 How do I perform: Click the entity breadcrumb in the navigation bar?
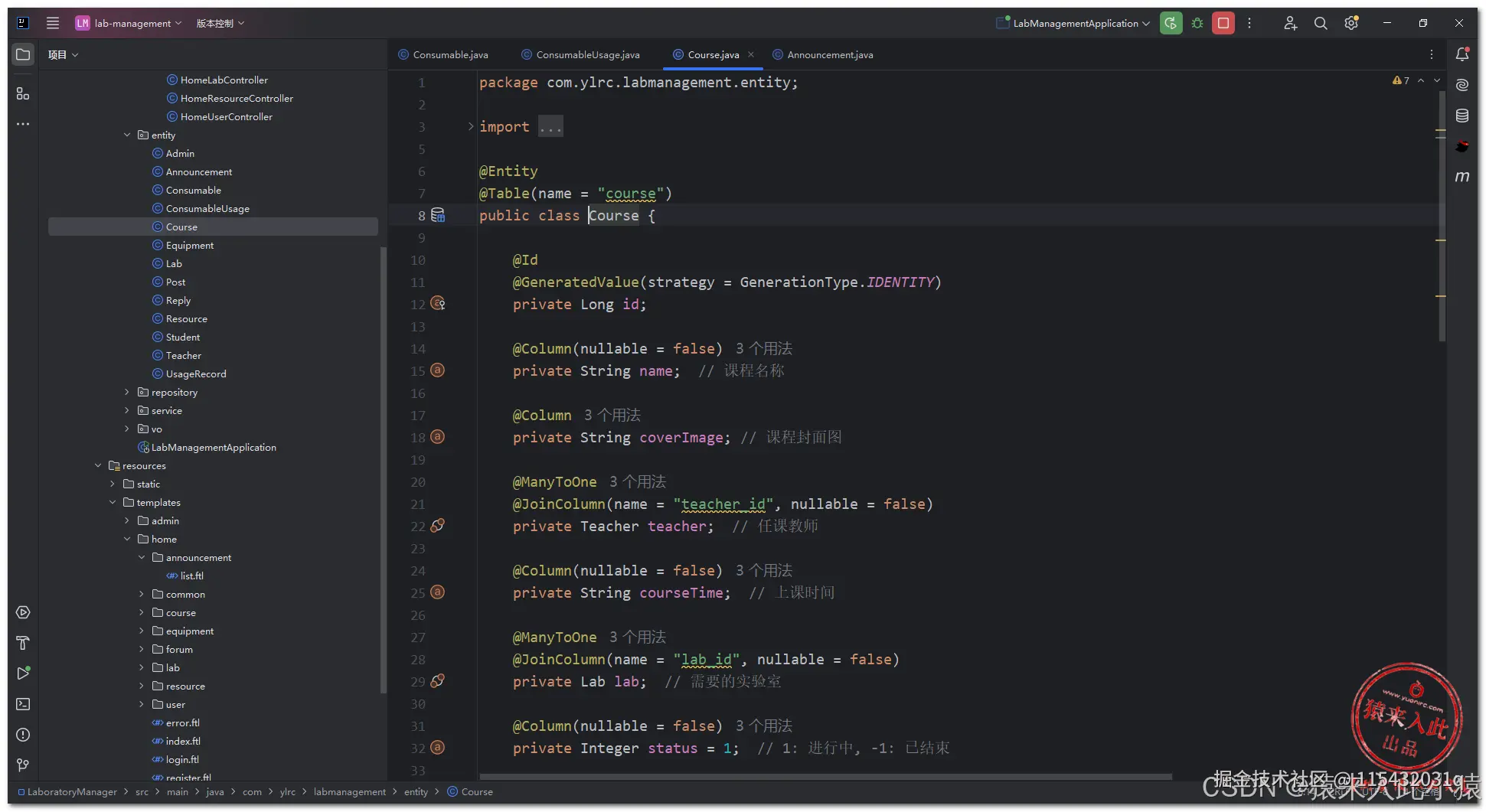pyautogui.click(x=416, y=792)
